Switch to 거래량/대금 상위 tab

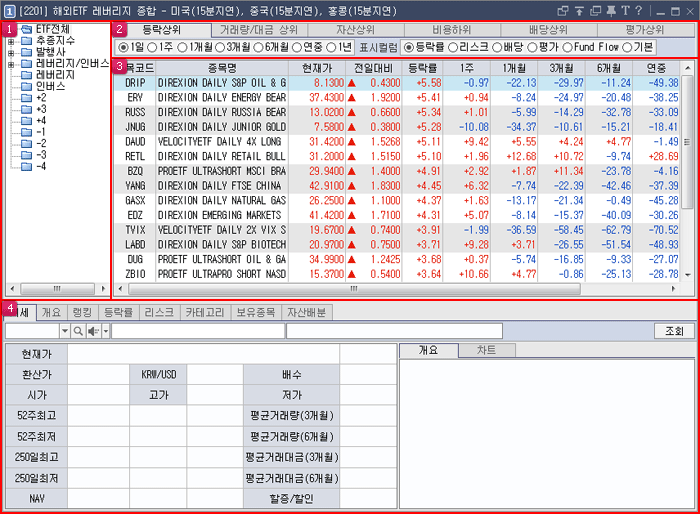(259, 30)
